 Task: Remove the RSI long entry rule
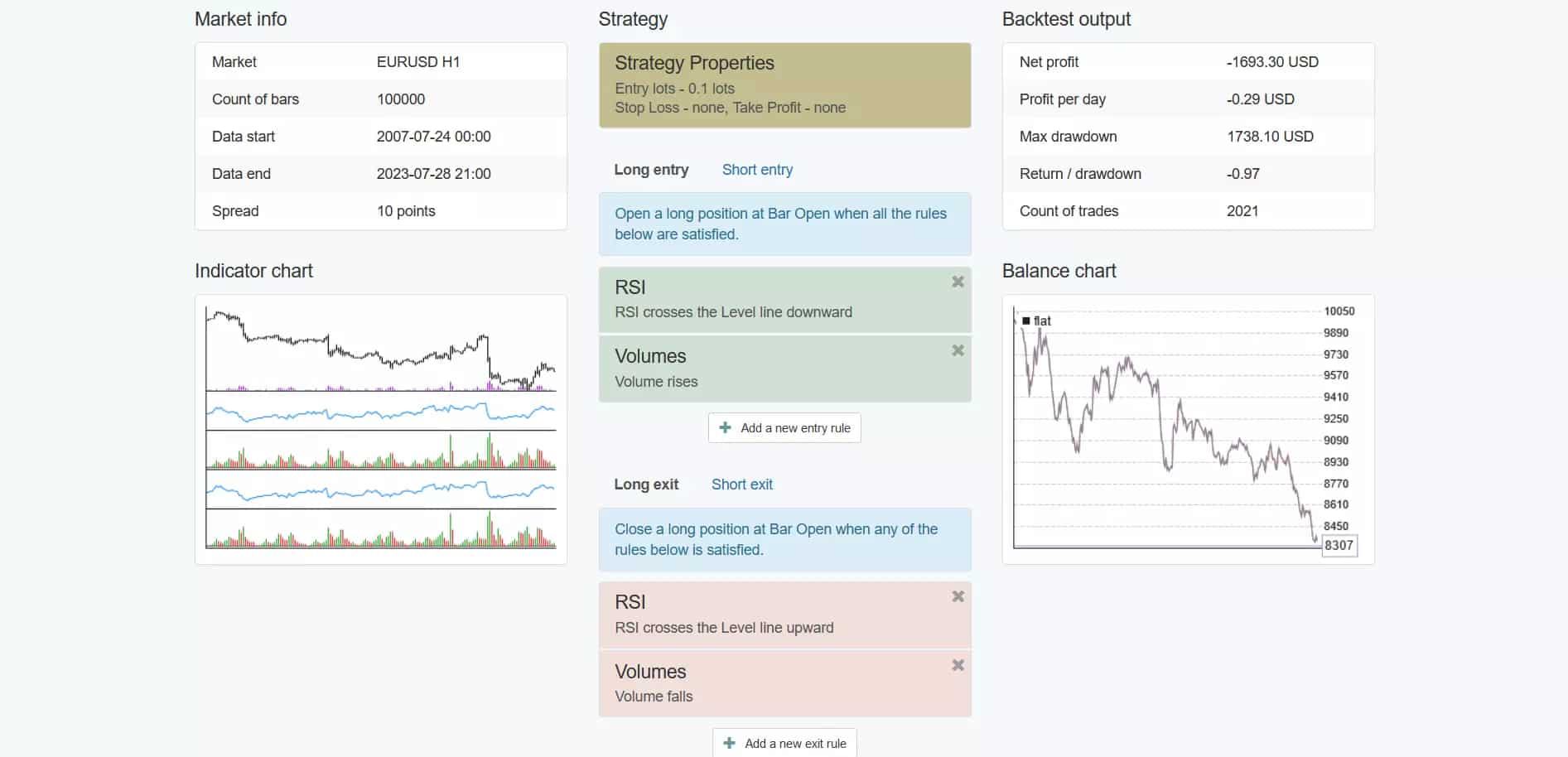[x=958, y=282]
